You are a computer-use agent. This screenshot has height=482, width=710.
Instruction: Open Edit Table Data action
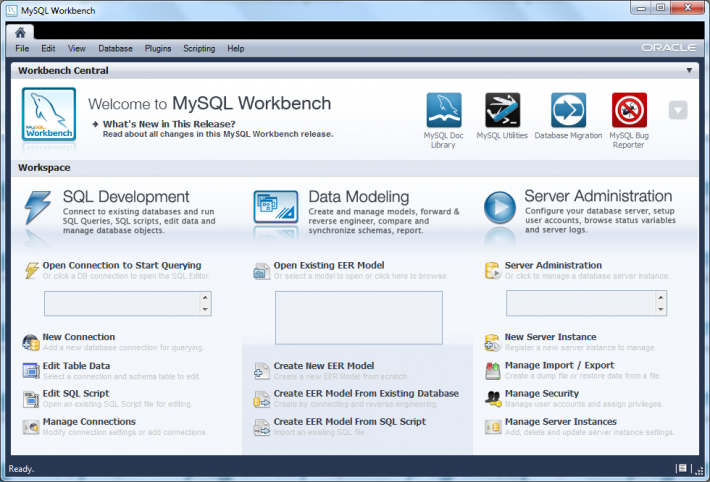pos(76,366)
